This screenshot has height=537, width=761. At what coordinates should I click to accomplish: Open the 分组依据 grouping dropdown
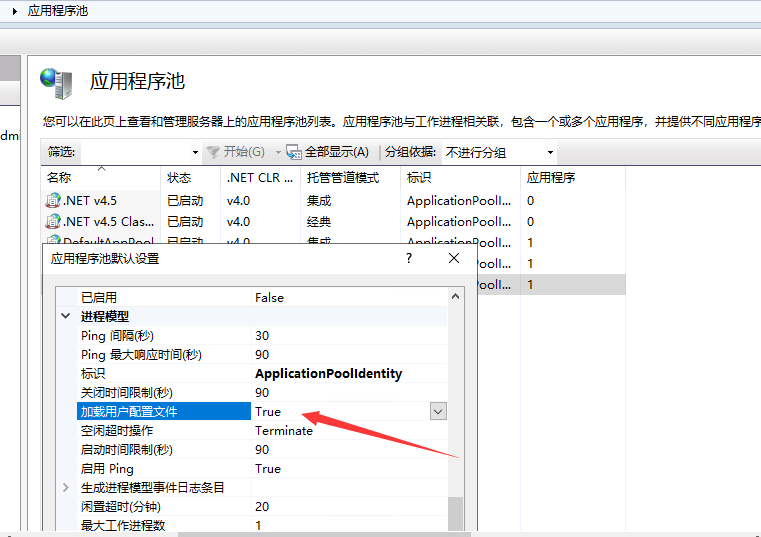point(549,152)
